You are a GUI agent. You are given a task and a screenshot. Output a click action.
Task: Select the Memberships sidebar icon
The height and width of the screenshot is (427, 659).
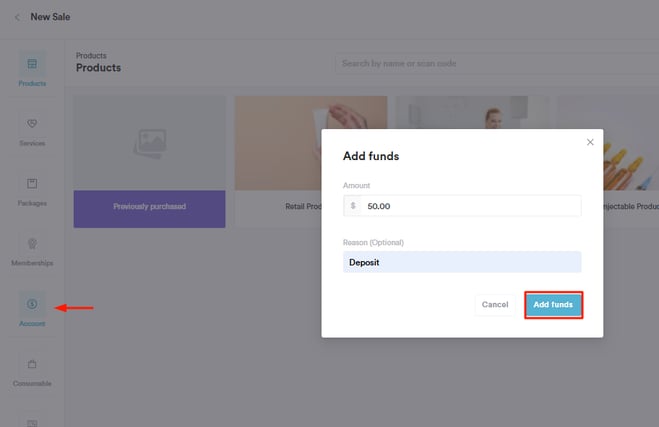tap(32, 251)
